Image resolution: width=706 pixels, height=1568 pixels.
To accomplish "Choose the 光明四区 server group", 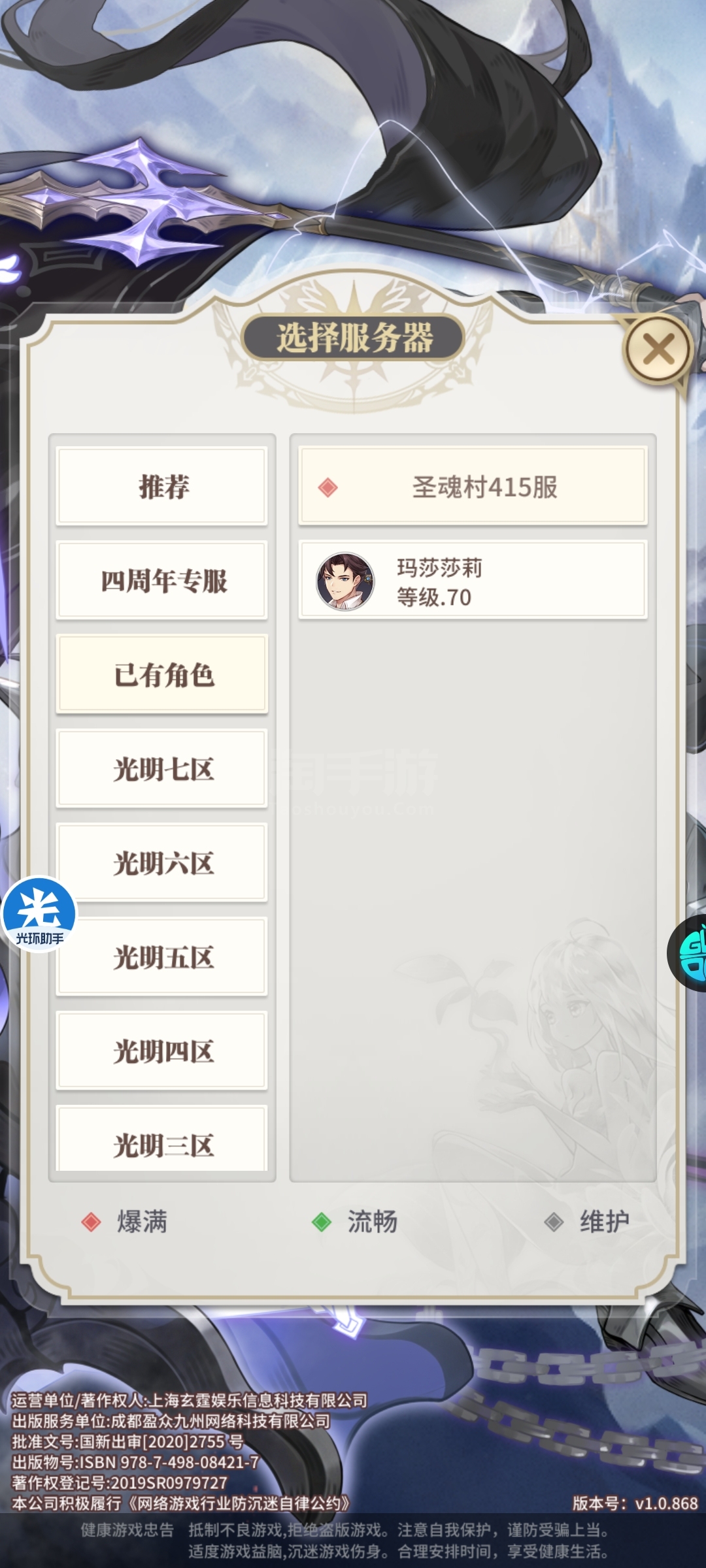I will (162, 1051).
